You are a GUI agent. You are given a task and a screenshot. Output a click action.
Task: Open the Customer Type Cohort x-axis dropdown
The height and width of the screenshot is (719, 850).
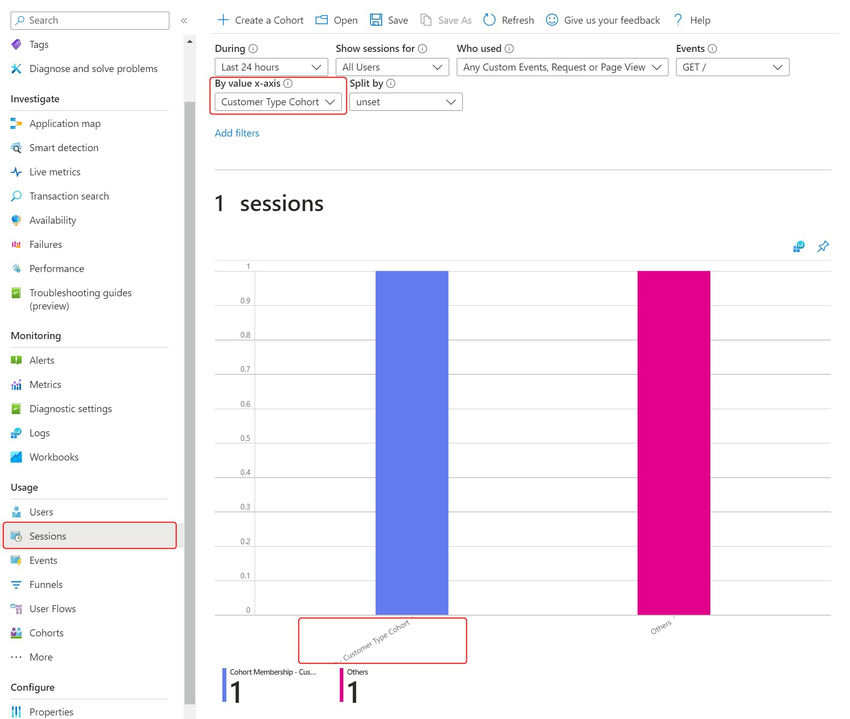pos(278,102)
